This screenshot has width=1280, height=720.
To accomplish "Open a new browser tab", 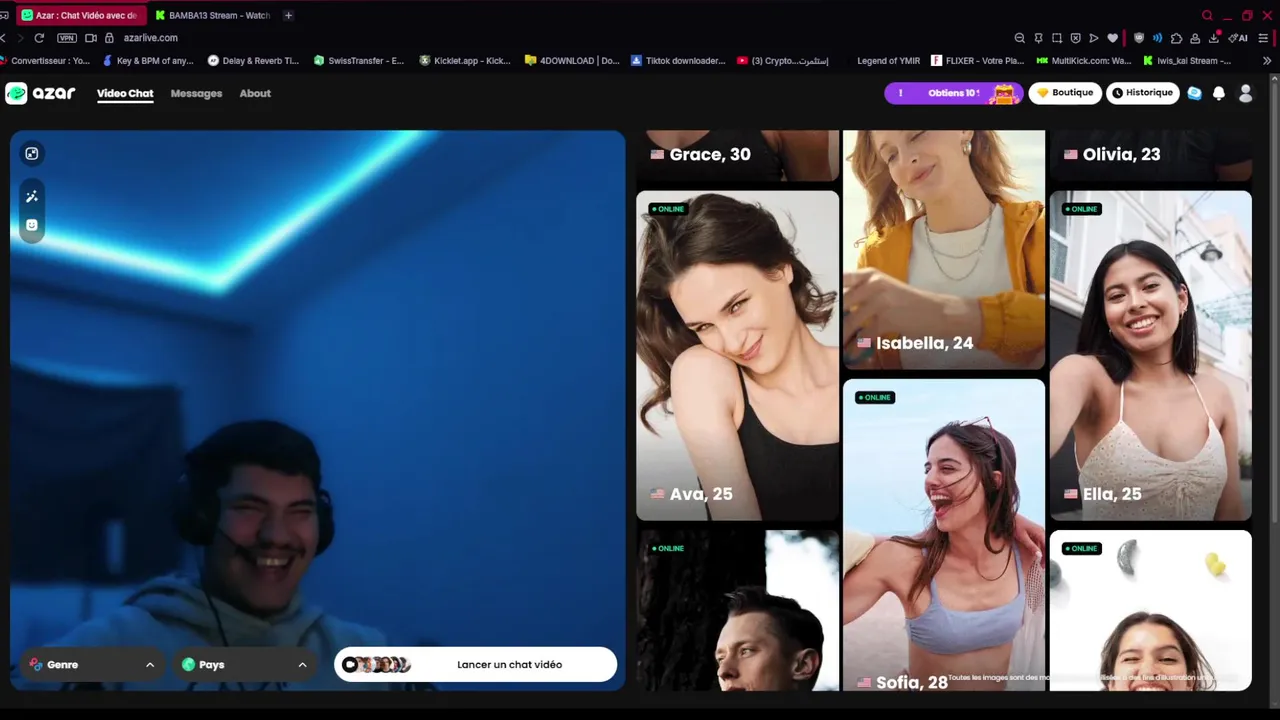I will tap(288, 15).
